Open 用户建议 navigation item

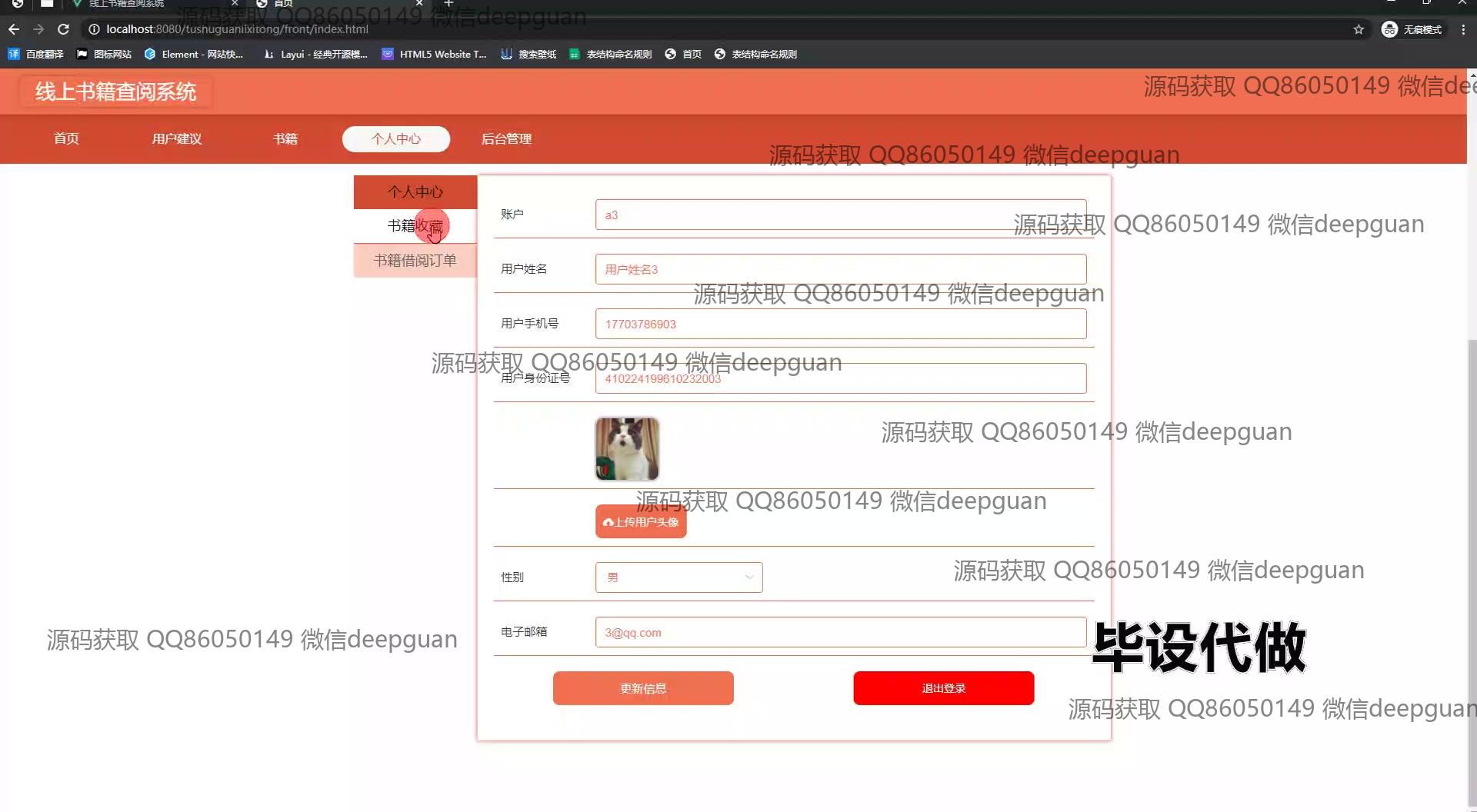pyautogui.click(x=176, y=138)
